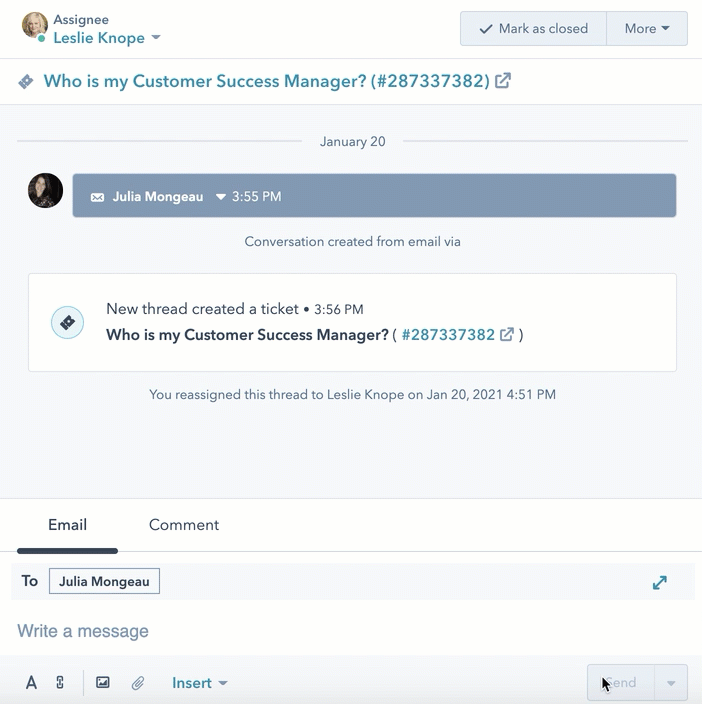Click the #287337382 ticket link in card
The width and height of the screenshot is (702, 704).
[x=448, y=335]
